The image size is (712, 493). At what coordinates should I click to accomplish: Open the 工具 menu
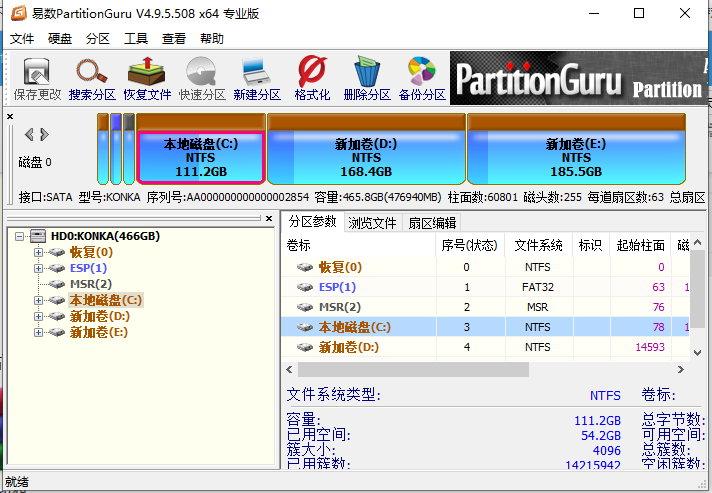tap(136, 39)
